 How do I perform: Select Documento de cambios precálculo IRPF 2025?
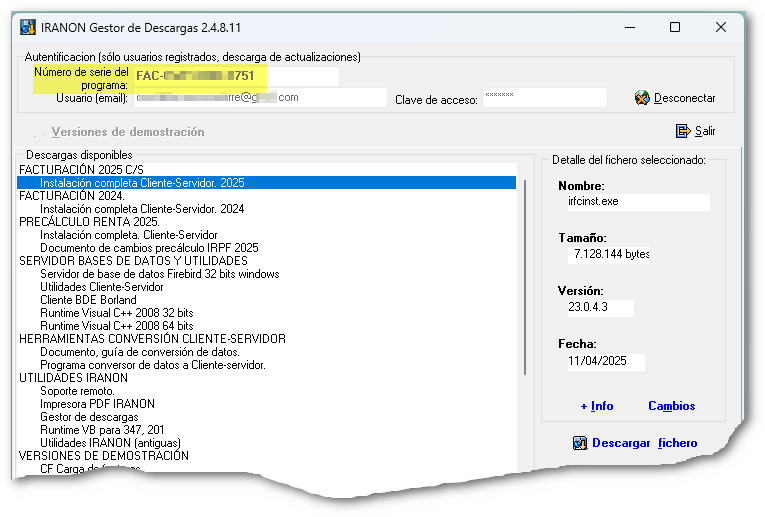click(149, 248)
